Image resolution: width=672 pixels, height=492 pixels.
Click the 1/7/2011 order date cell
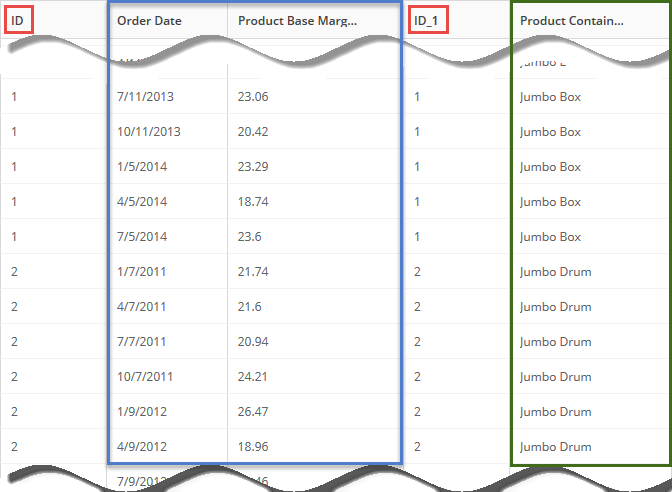point(143,272)
